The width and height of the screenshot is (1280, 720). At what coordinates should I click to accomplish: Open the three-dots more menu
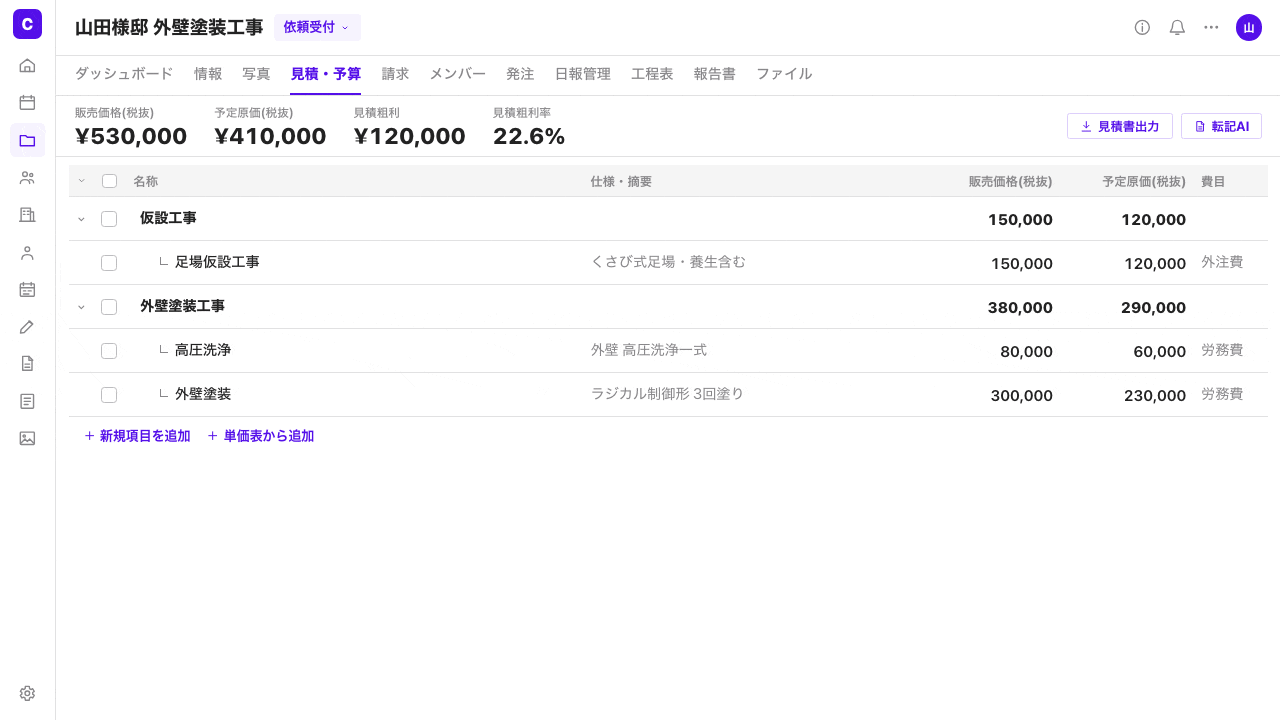point(1211,27)
